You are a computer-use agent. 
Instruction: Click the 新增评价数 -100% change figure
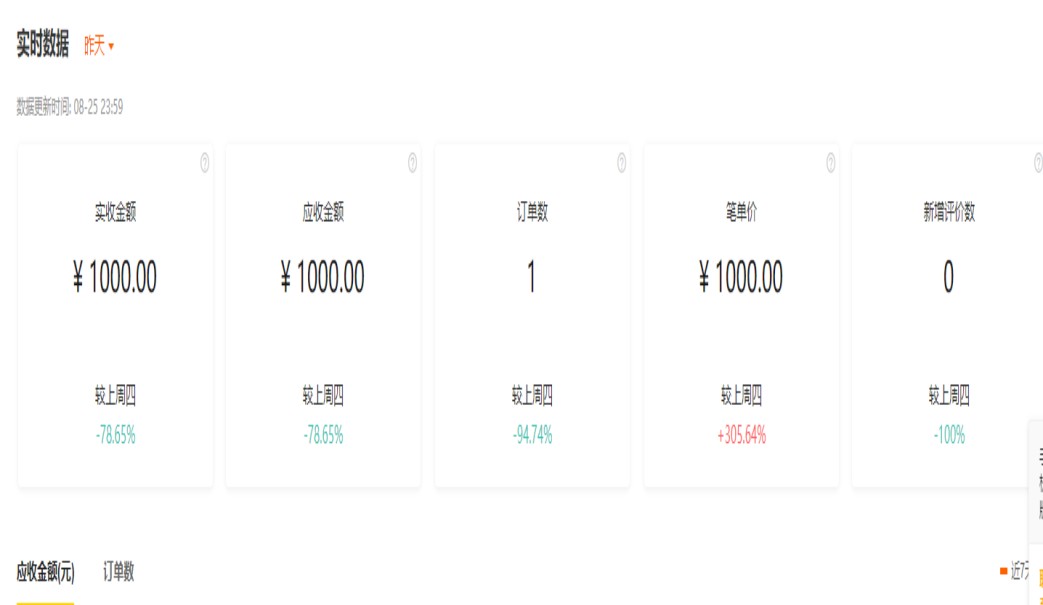(x=948, y=435)
